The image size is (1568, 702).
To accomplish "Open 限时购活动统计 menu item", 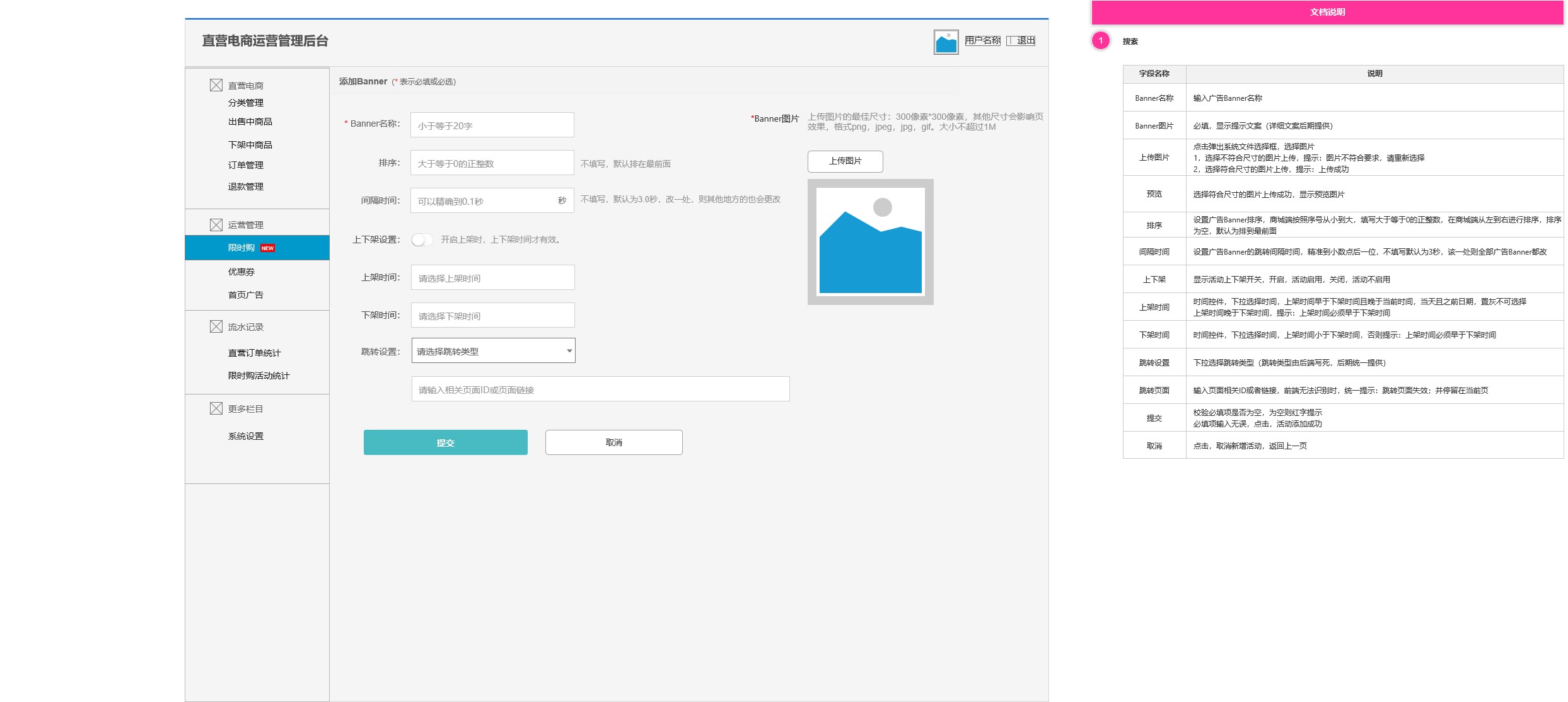I will click(259, 376).
